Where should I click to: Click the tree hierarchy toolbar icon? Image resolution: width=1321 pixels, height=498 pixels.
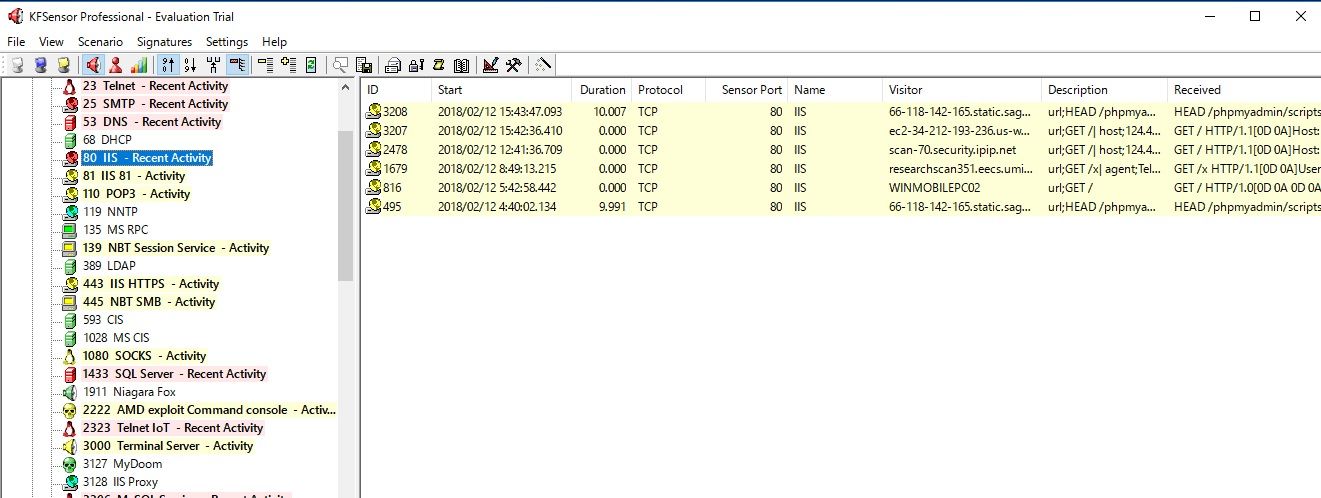point(214,65)
